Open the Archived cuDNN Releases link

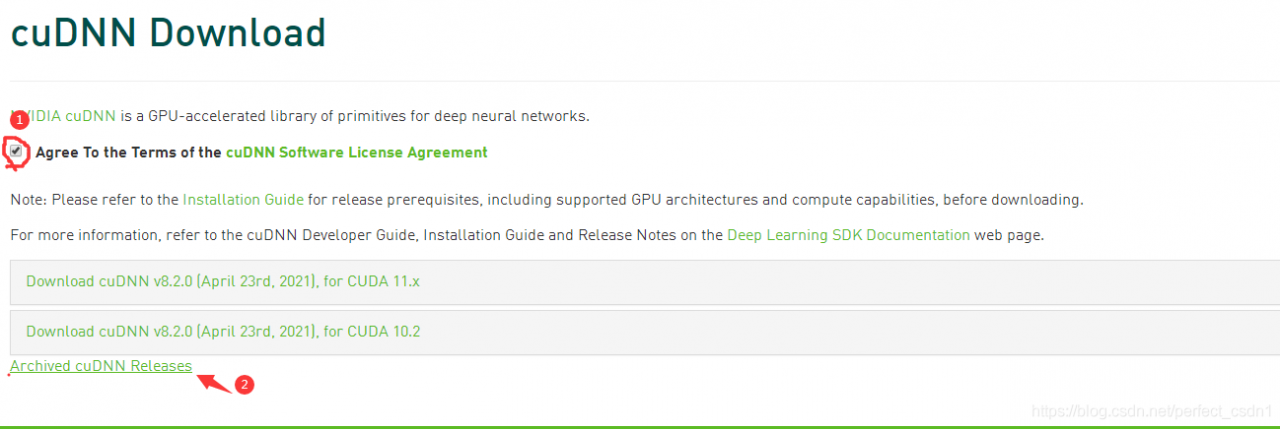point(101,366)
